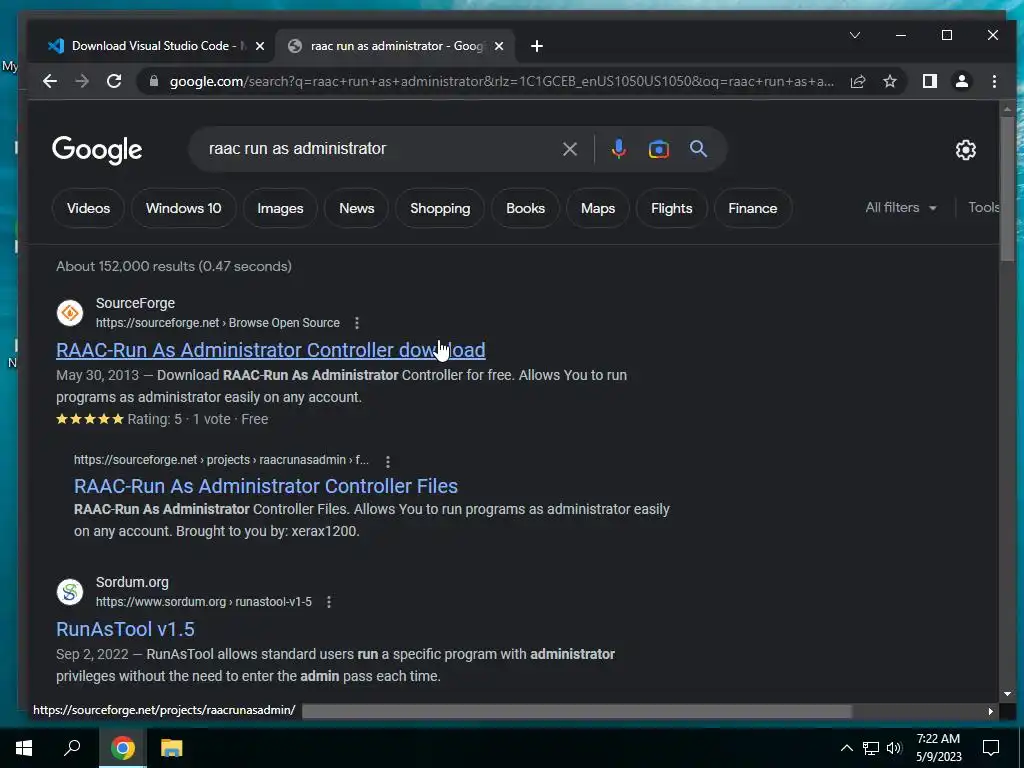Open the Windows Start menu
The image size is (1024, 768).
(x=24, y=748)
